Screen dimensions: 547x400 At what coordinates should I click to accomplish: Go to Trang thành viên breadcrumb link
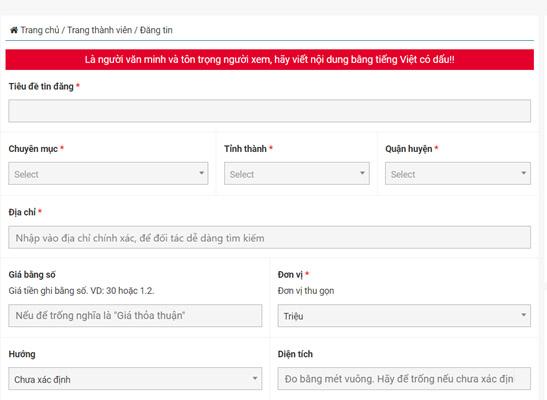tap(99, 30)
